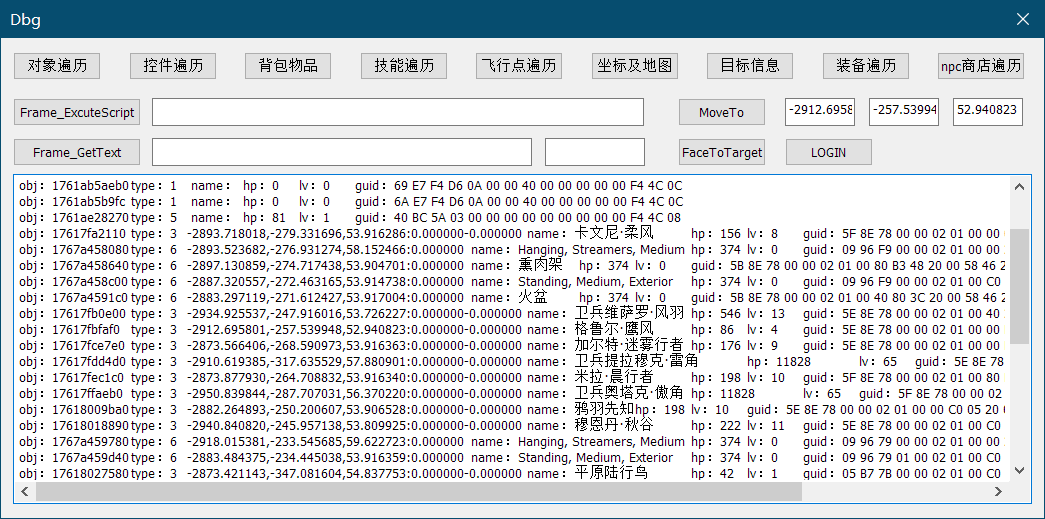Screen dimensions: 1045x519
Task: Select the row named 加尔特·迷雾行者
Action: point(512,346)
